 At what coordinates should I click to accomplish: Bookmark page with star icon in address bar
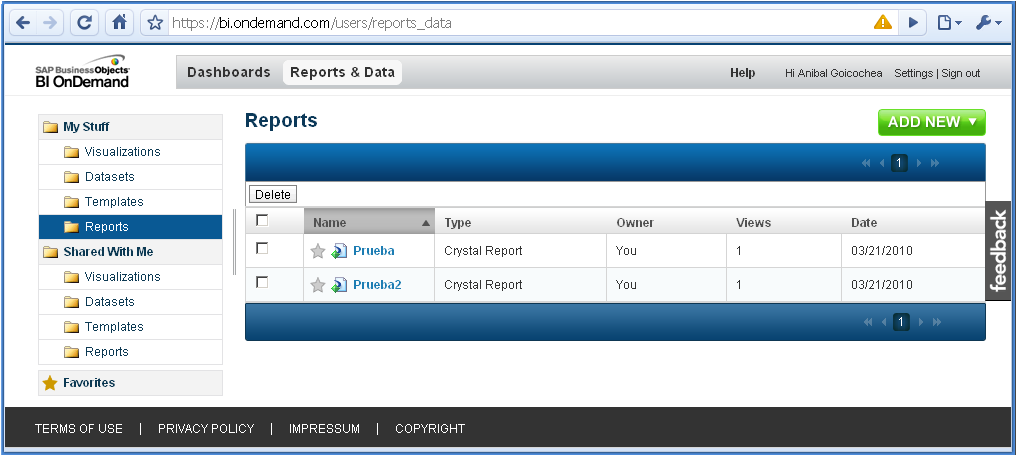point(154,22)
